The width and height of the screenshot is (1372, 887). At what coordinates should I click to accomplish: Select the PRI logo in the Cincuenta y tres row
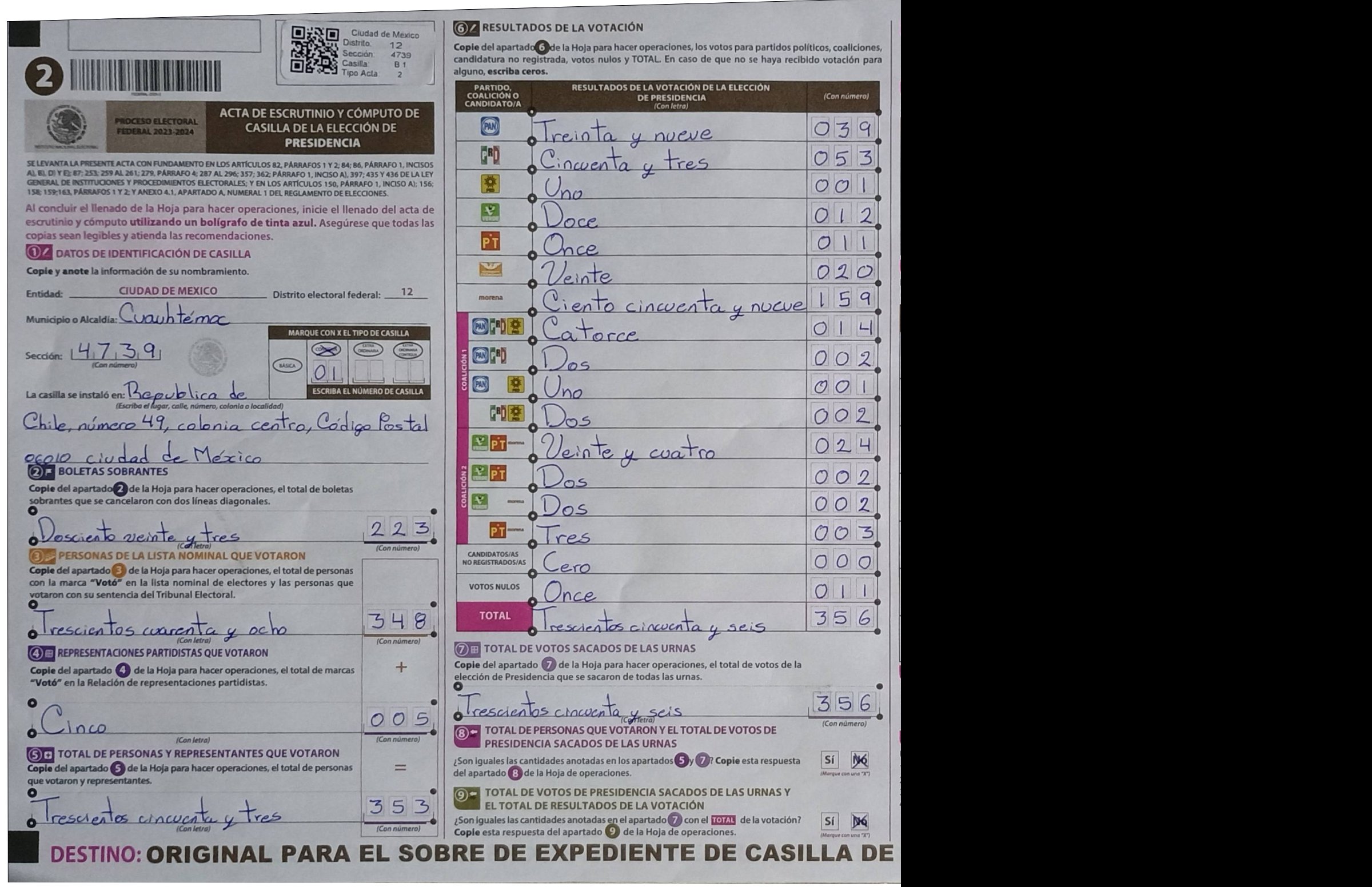[x=490, y=155]
